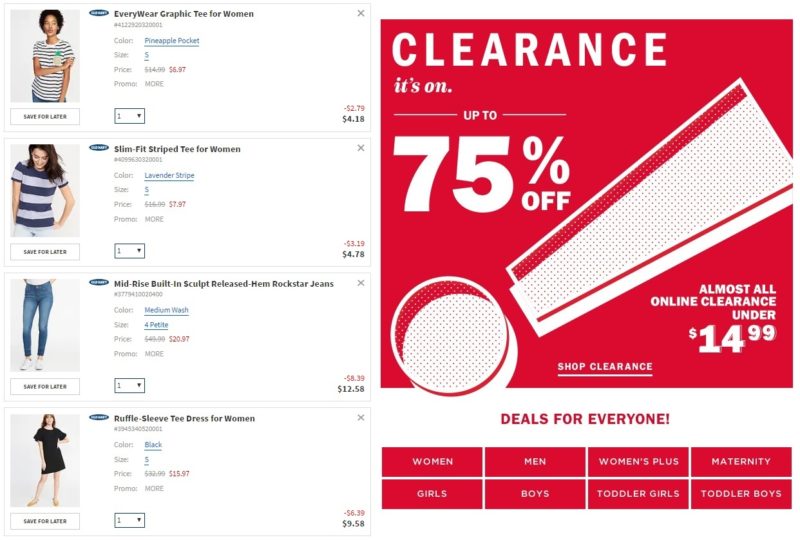
Task: Open the Shop Clearance link
Action: (x=605, y=367)
